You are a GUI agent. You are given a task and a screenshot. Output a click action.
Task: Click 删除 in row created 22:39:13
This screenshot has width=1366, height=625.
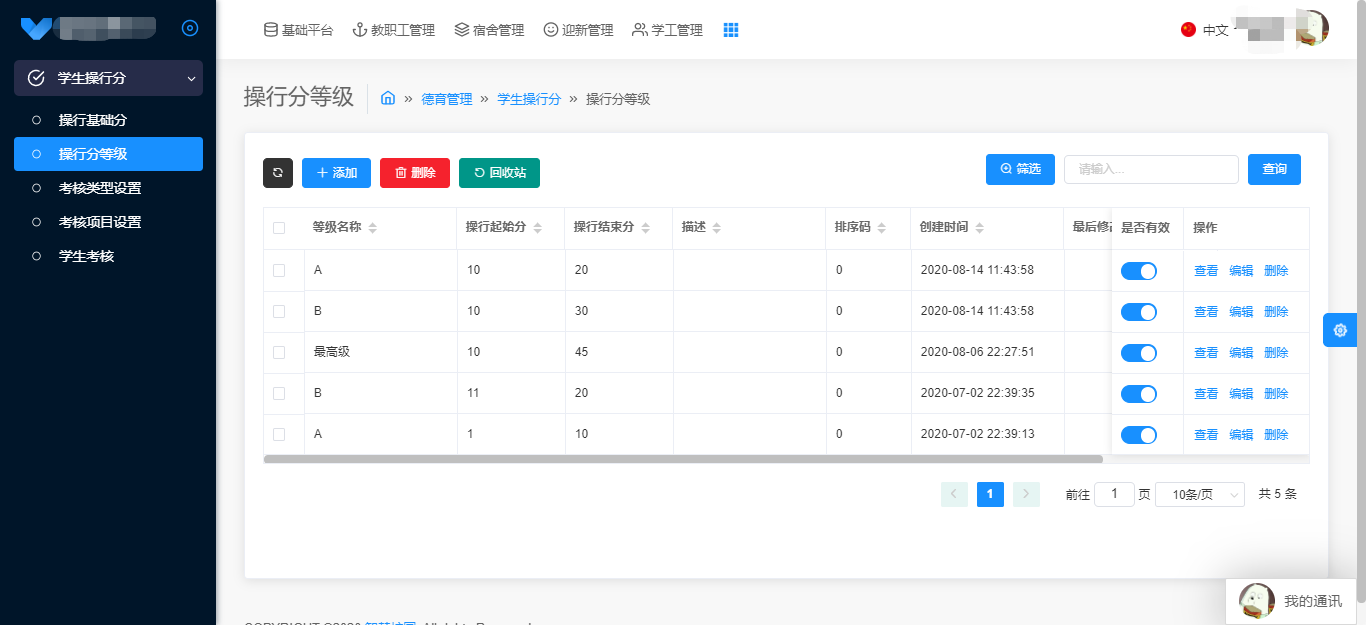tap(1276, 435)
